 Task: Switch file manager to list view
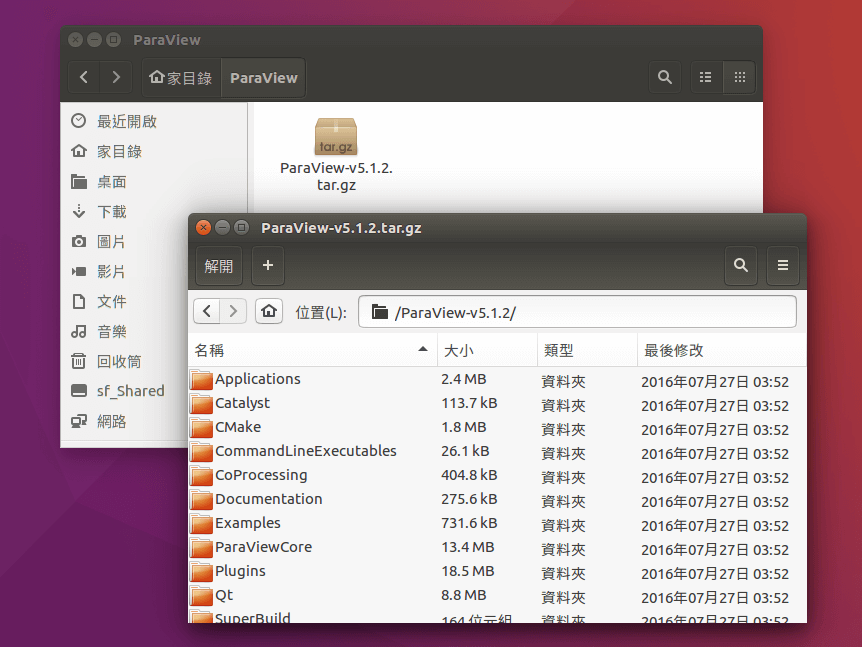(706, 77)
